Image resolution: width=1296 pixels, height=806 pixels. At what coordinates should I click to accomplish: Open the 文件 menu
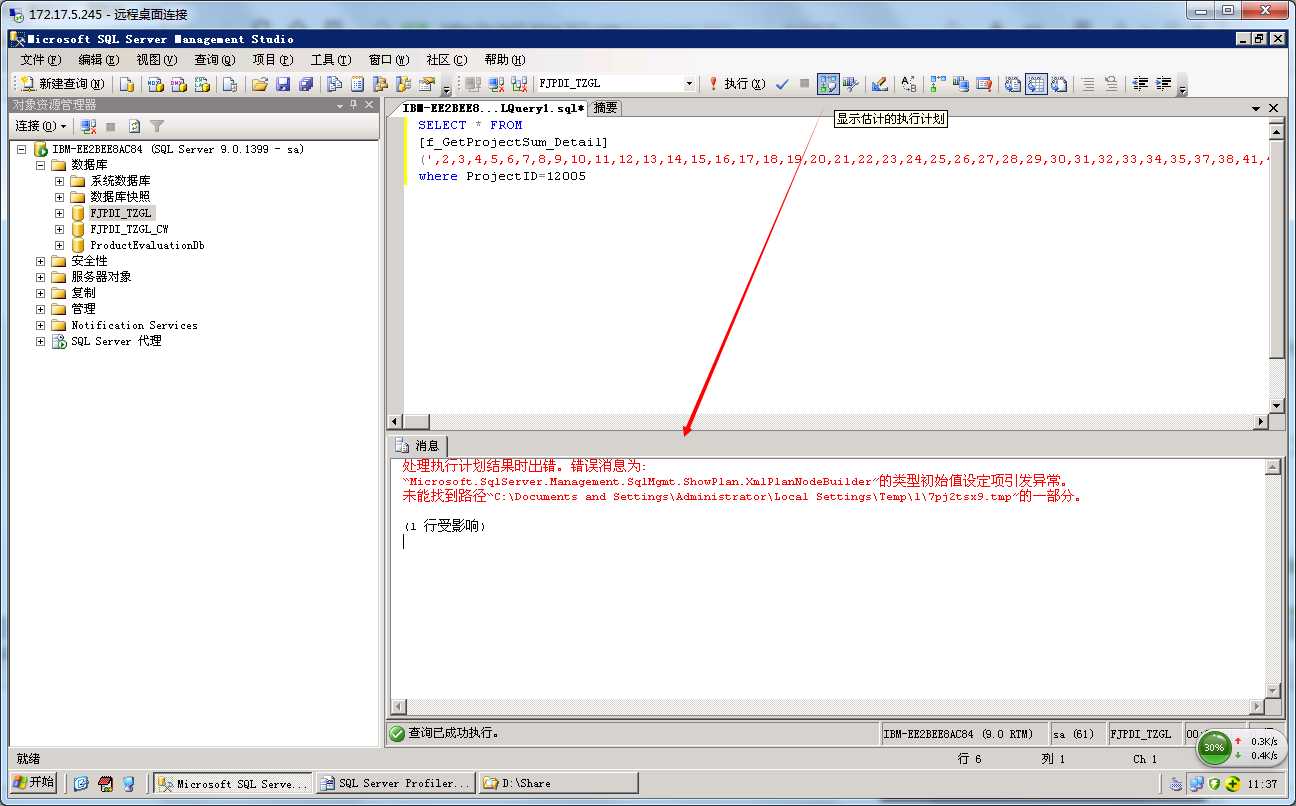pyautogui.click(x=41, y=59)
